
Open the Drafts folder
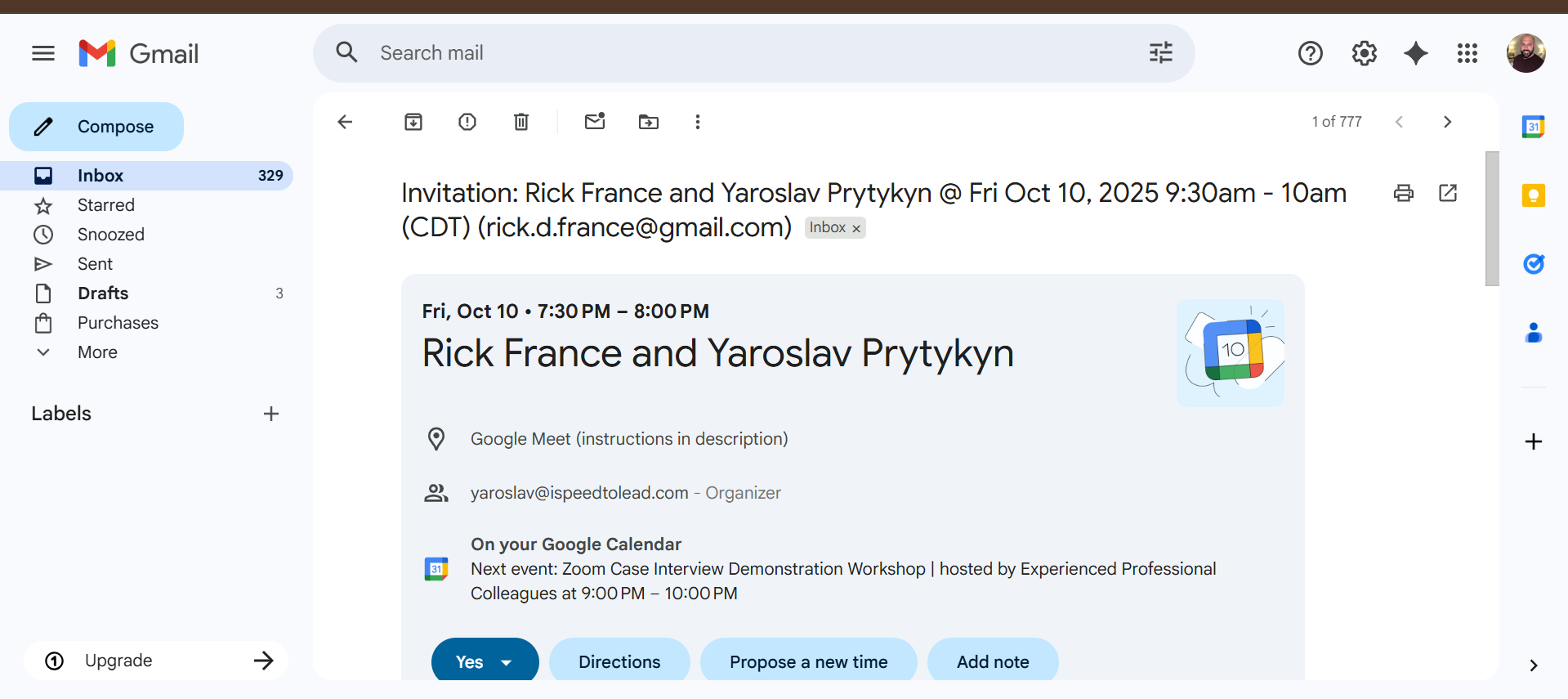point(103,293)
